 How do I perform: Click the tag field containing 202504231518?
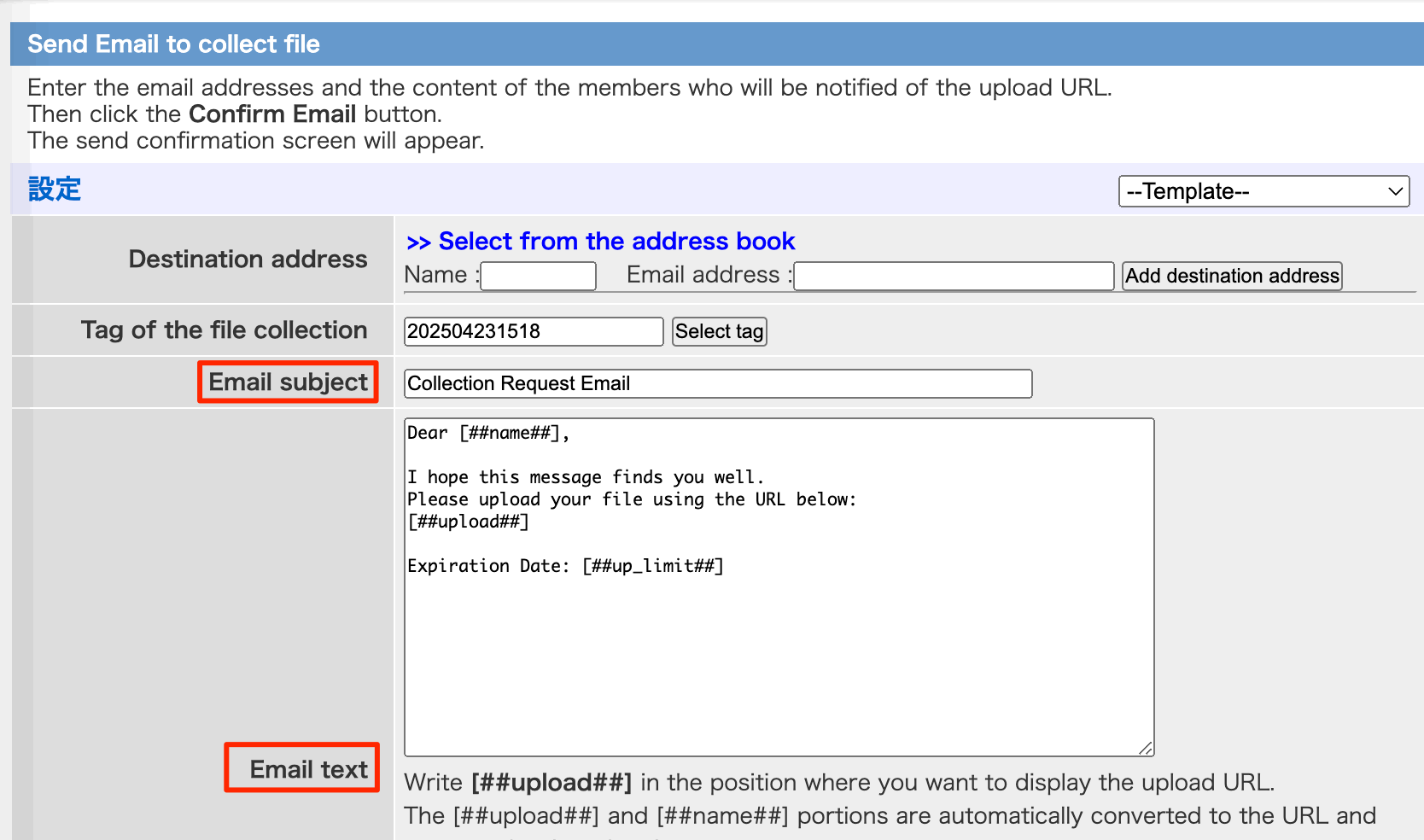(533, 331)
